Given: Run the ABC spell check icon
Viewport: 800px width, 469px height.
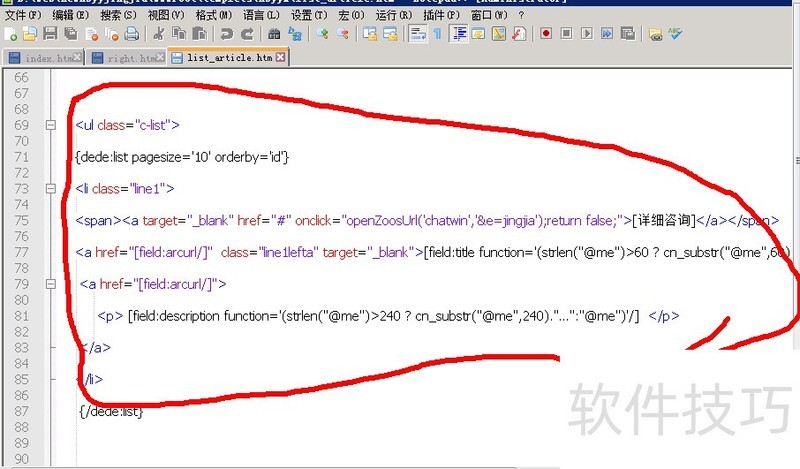Looking at the screenshot, I should (x=676, y=34).
